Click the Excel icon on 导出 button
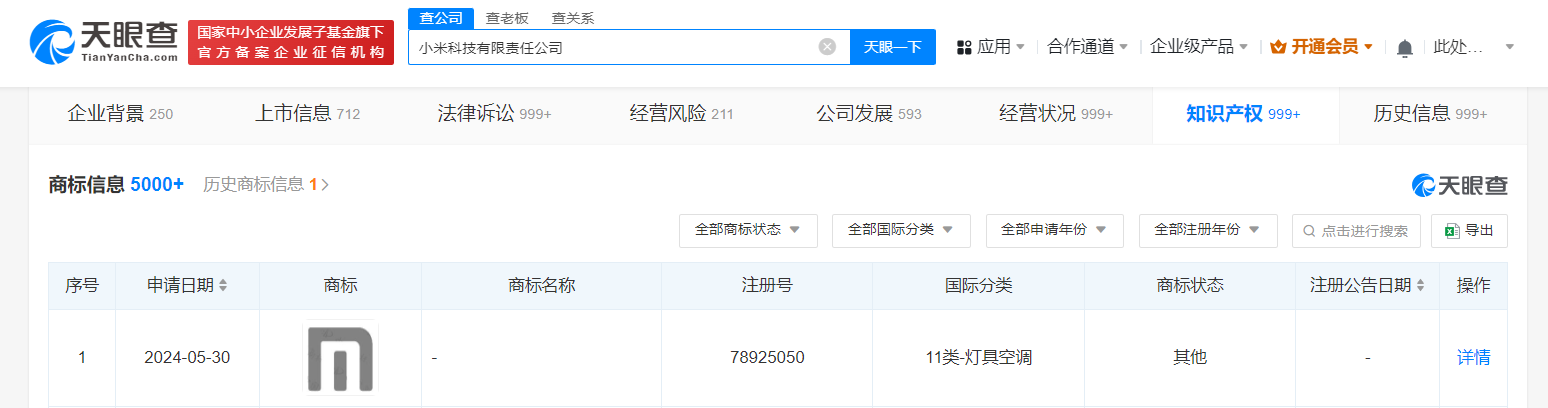 coord(1452,231)
